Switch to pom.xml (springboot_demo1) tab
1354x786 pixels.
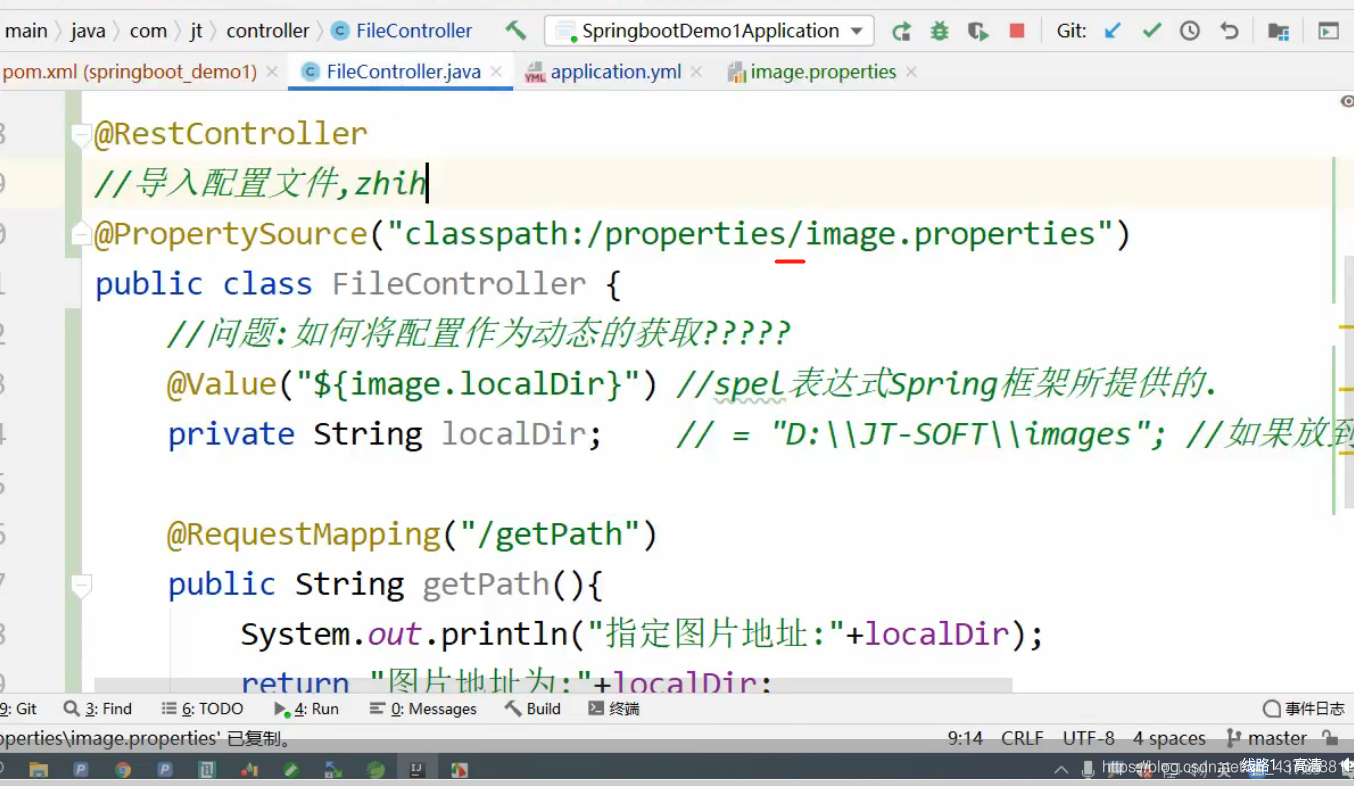tap(129, 72)
